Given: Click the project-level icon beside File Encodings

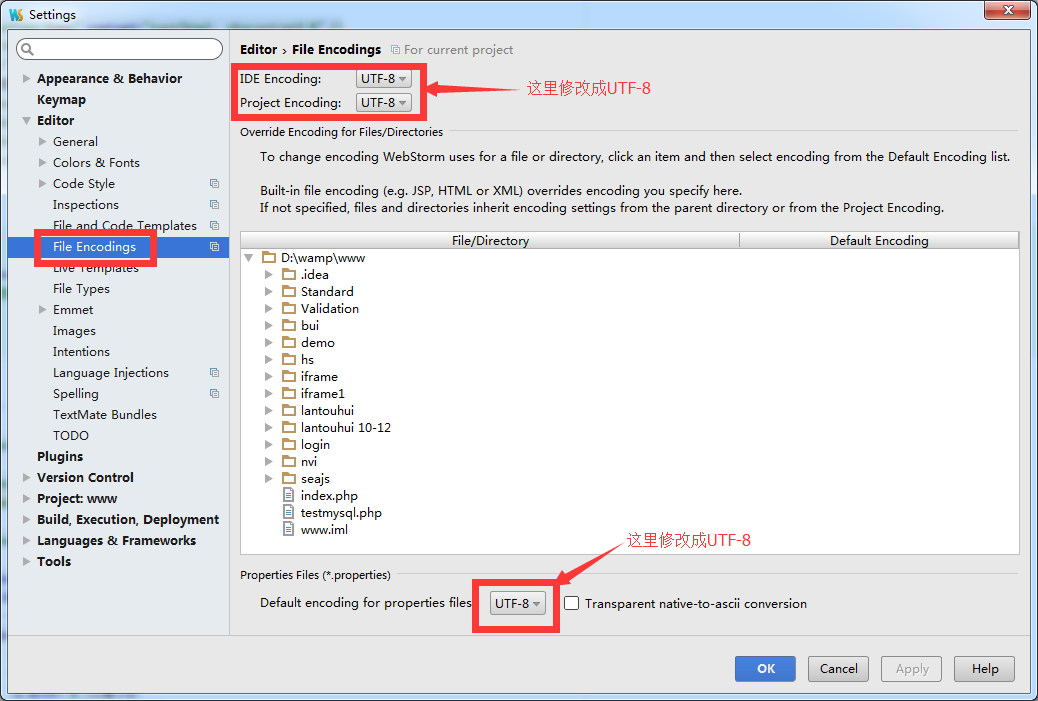Looking at the screenshot, I should point(214,246).
